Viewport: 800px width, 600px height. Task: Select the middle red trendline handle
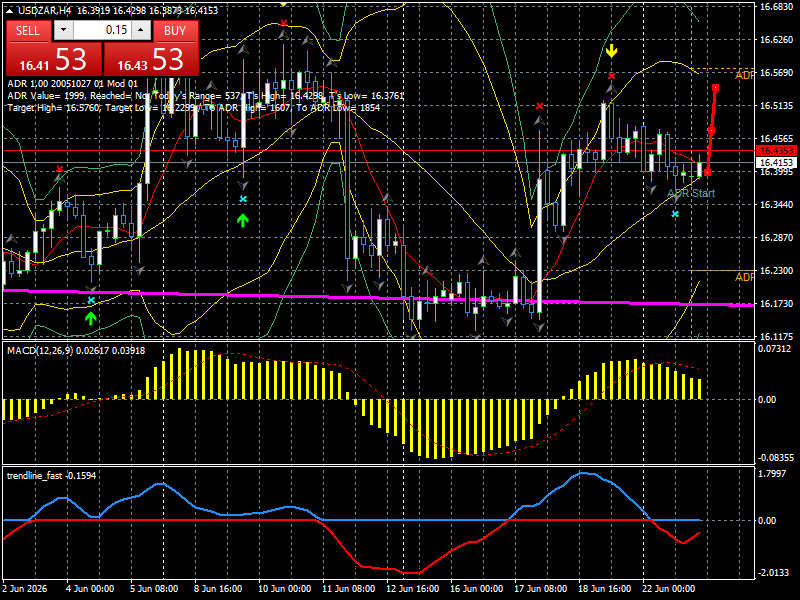711,131
